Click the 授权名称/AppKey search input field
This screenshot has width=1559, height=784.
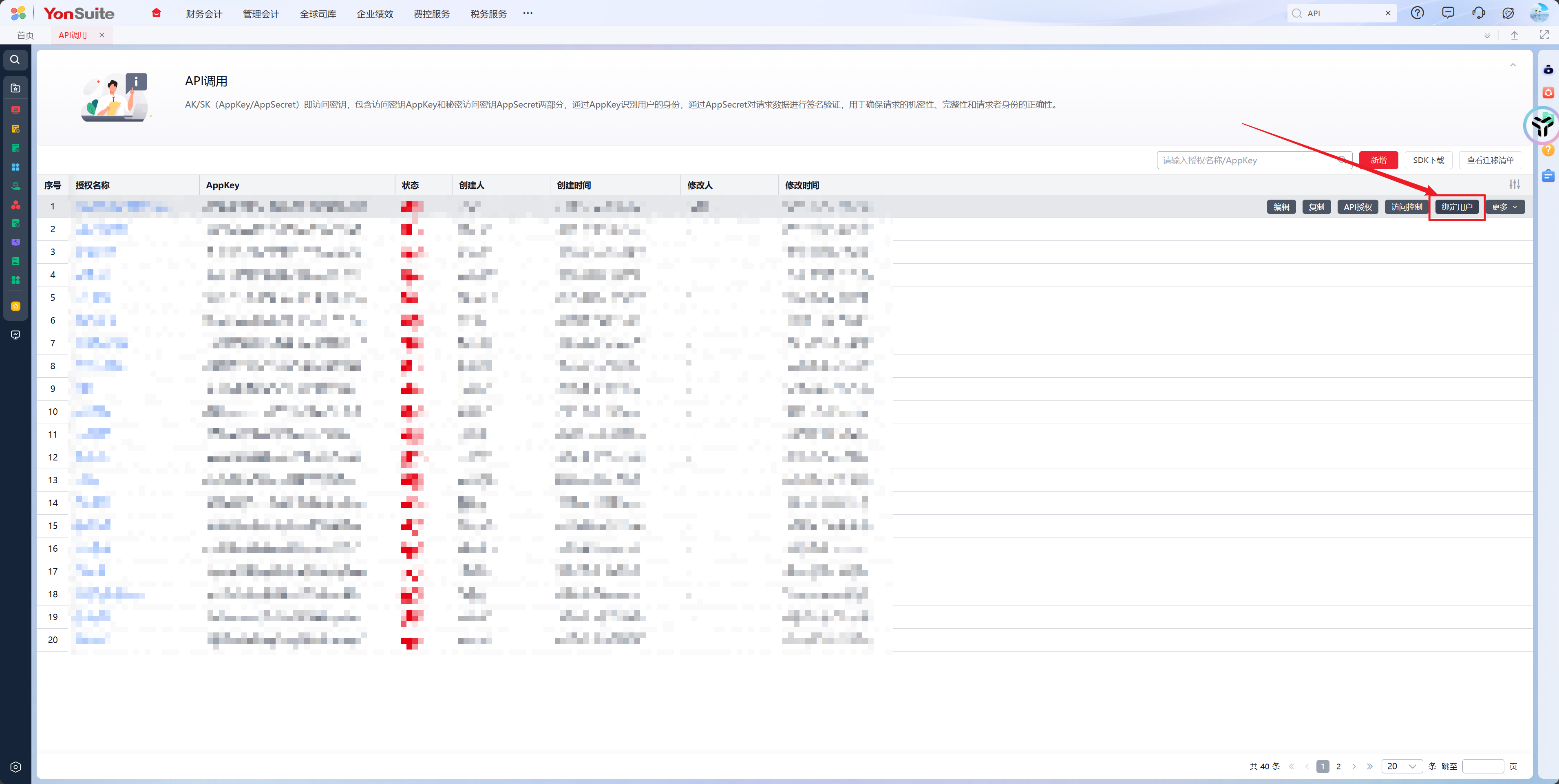click(x=1247, y=160)
